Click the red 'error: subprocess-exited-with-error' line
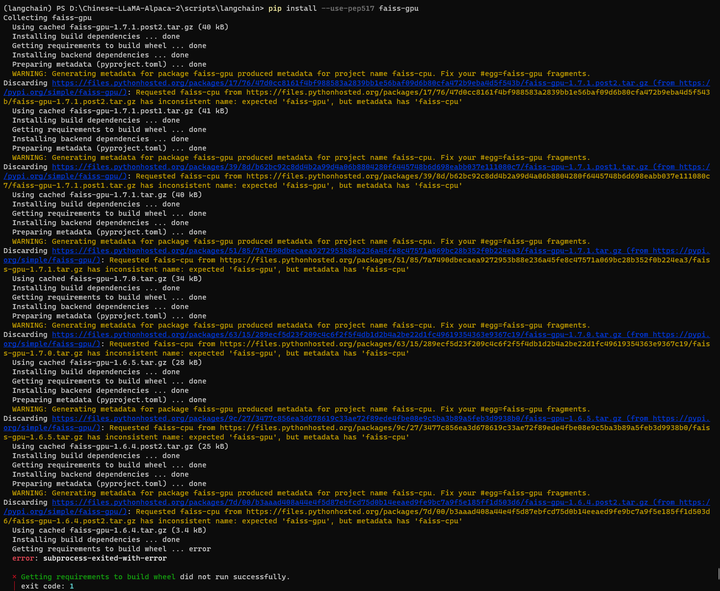The width and height of the screenshot is (720, 591). click(x=89, y=559)
